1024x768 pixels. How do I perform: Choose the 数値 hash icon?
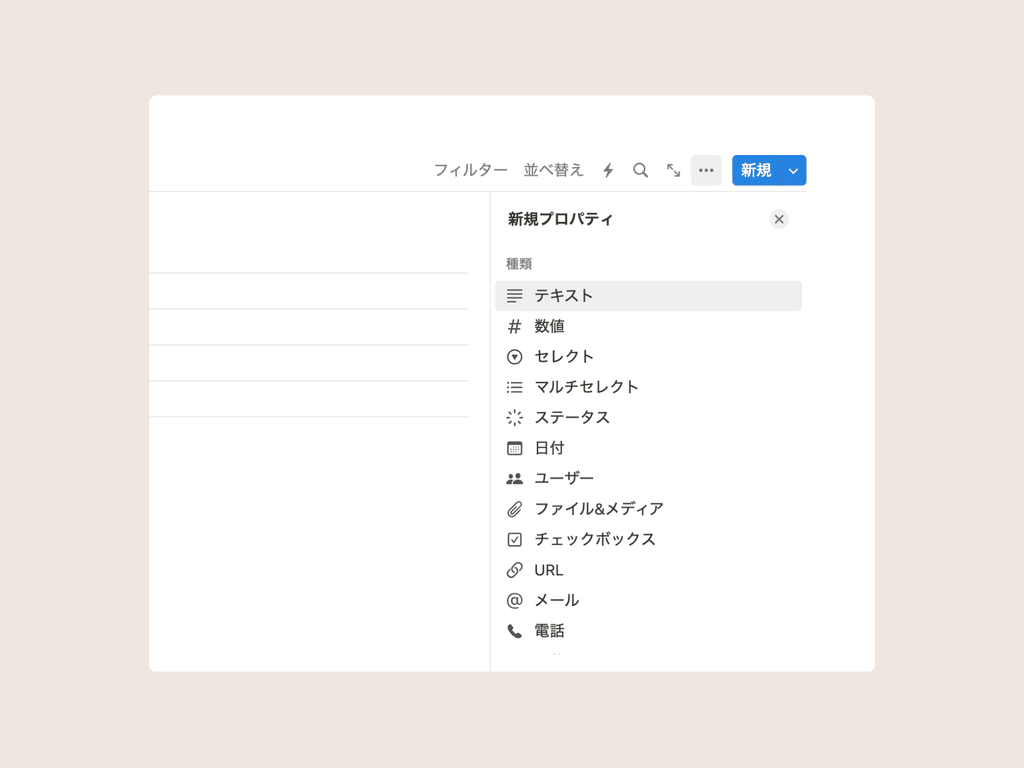pyautogui.click(x=515, y=326)
